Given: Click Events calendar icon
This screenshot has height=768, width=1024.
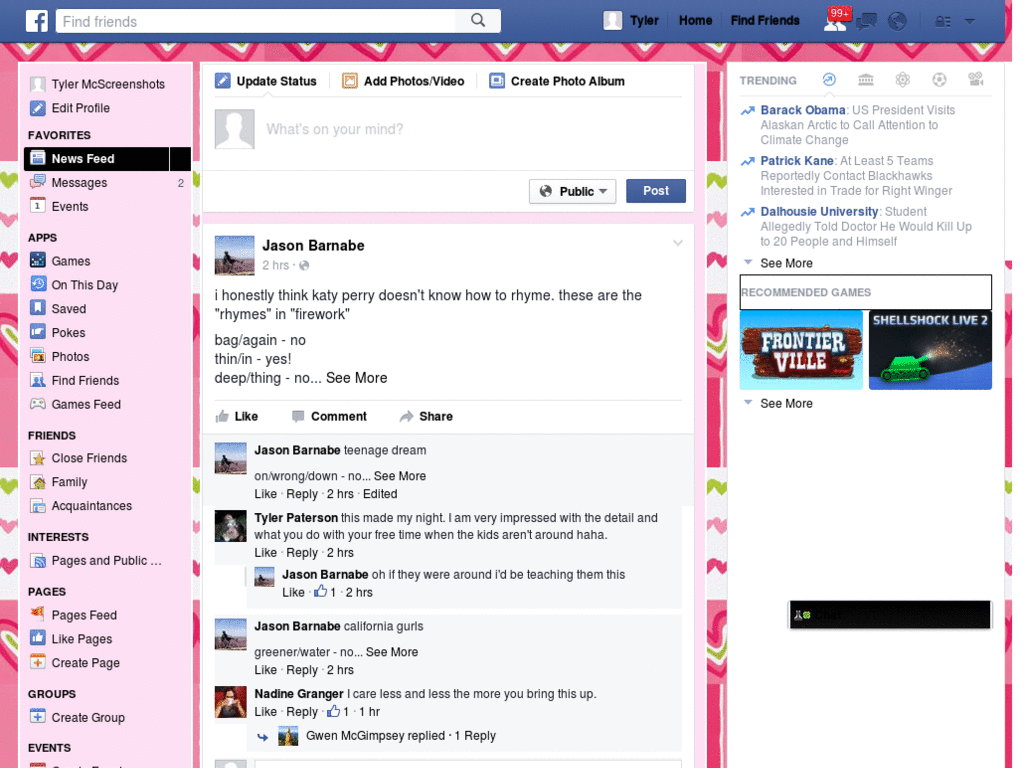Looking at the screenshot, I should click(x=38, y=206).
